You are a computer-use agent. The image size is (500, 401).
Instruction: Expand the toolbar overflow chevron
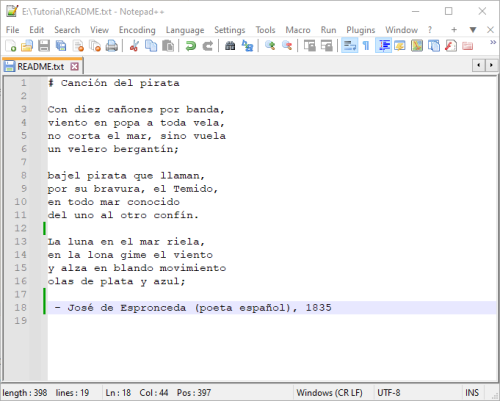pyautogui.click(x=493, y=42)
